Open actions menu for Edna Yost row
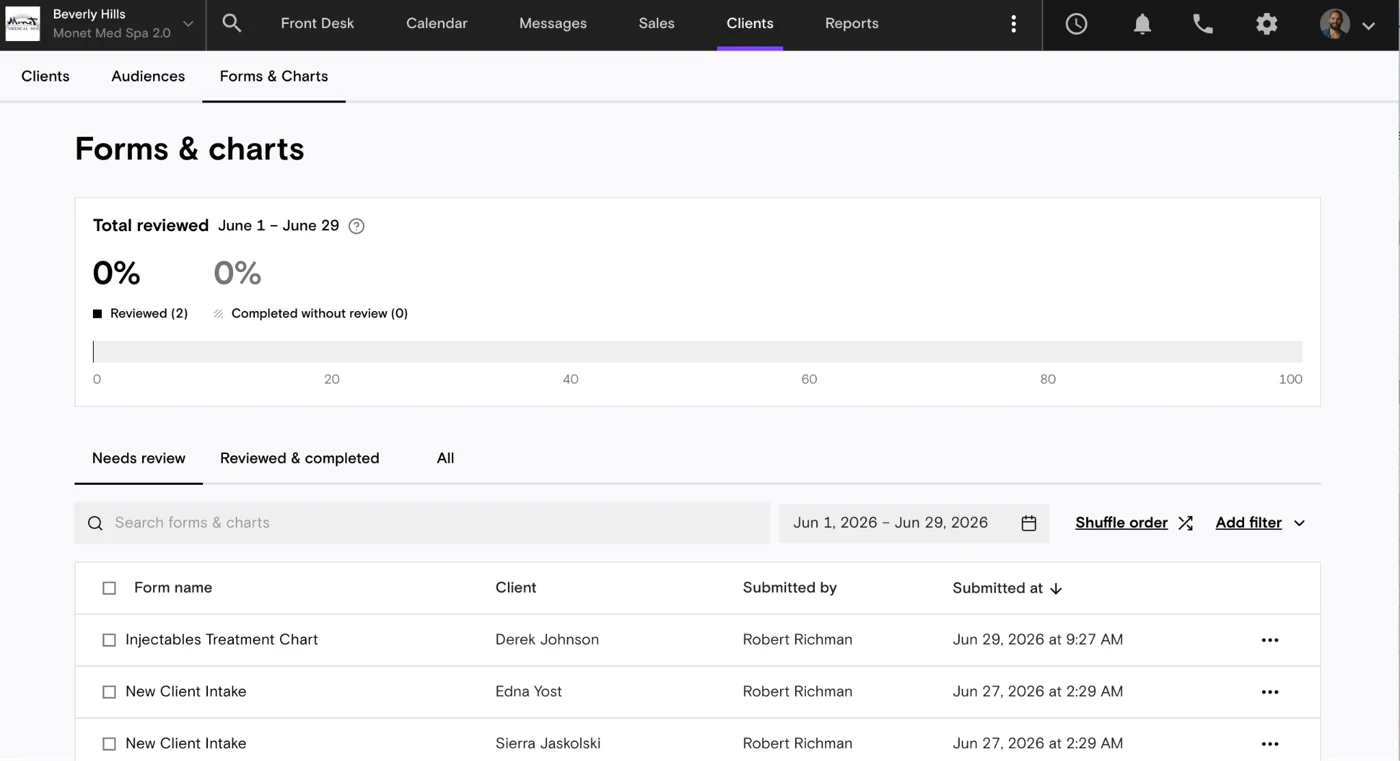The height and width of the screenshot is (761, 1400). pos(1270,692)
